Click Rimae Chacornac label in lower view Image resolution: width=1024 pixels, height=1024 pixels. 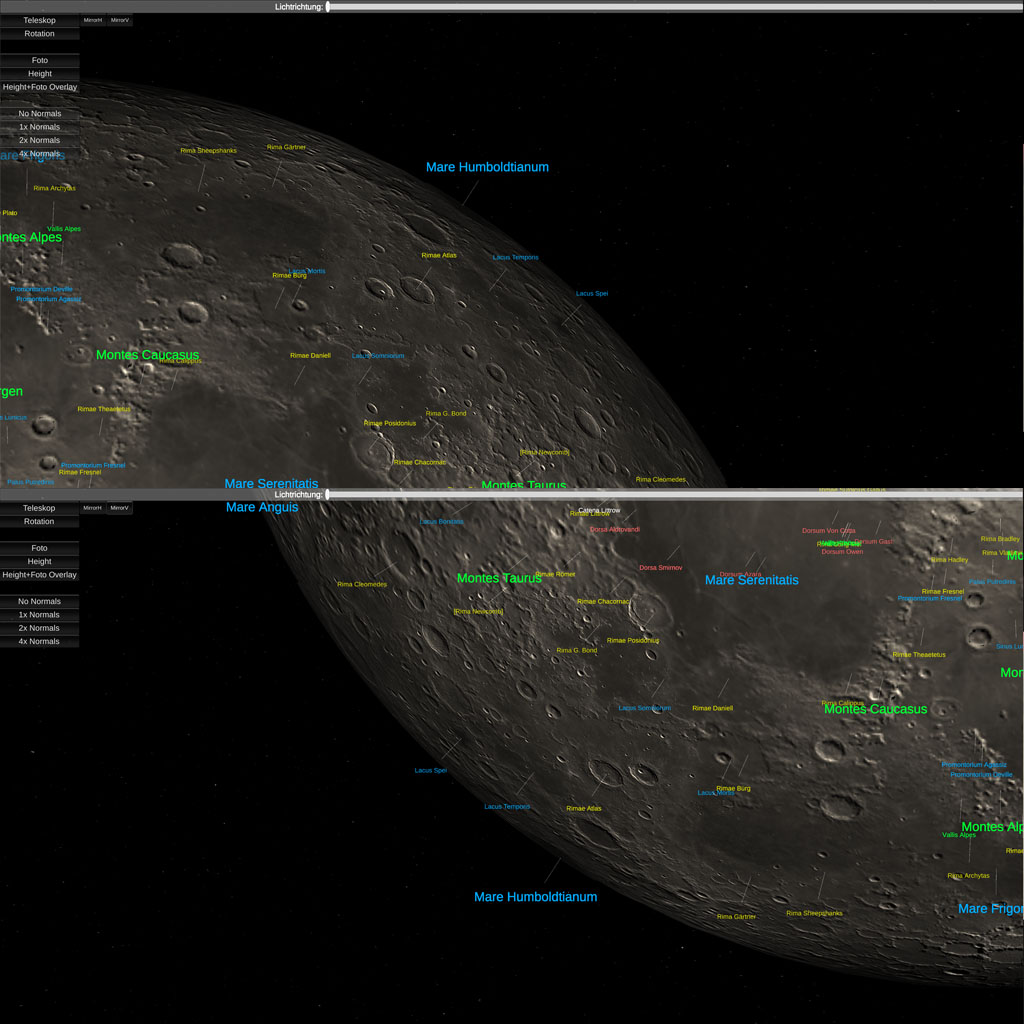click(x=603, y=601)
